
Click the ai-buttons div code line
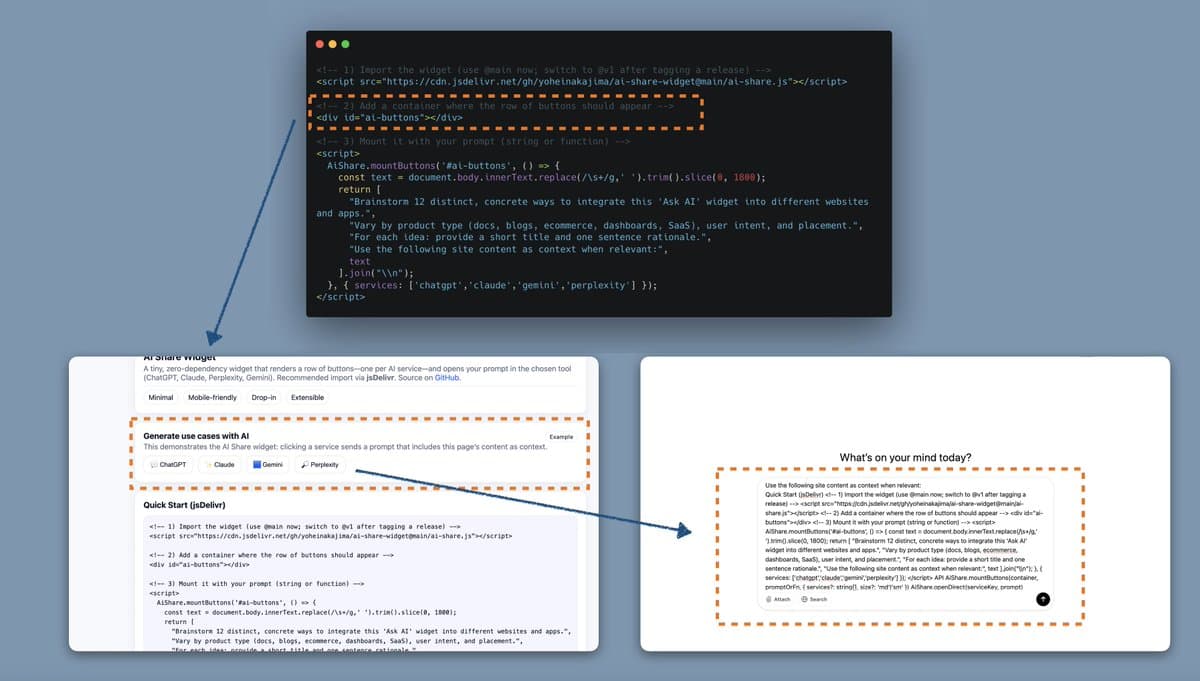(389, 117)
